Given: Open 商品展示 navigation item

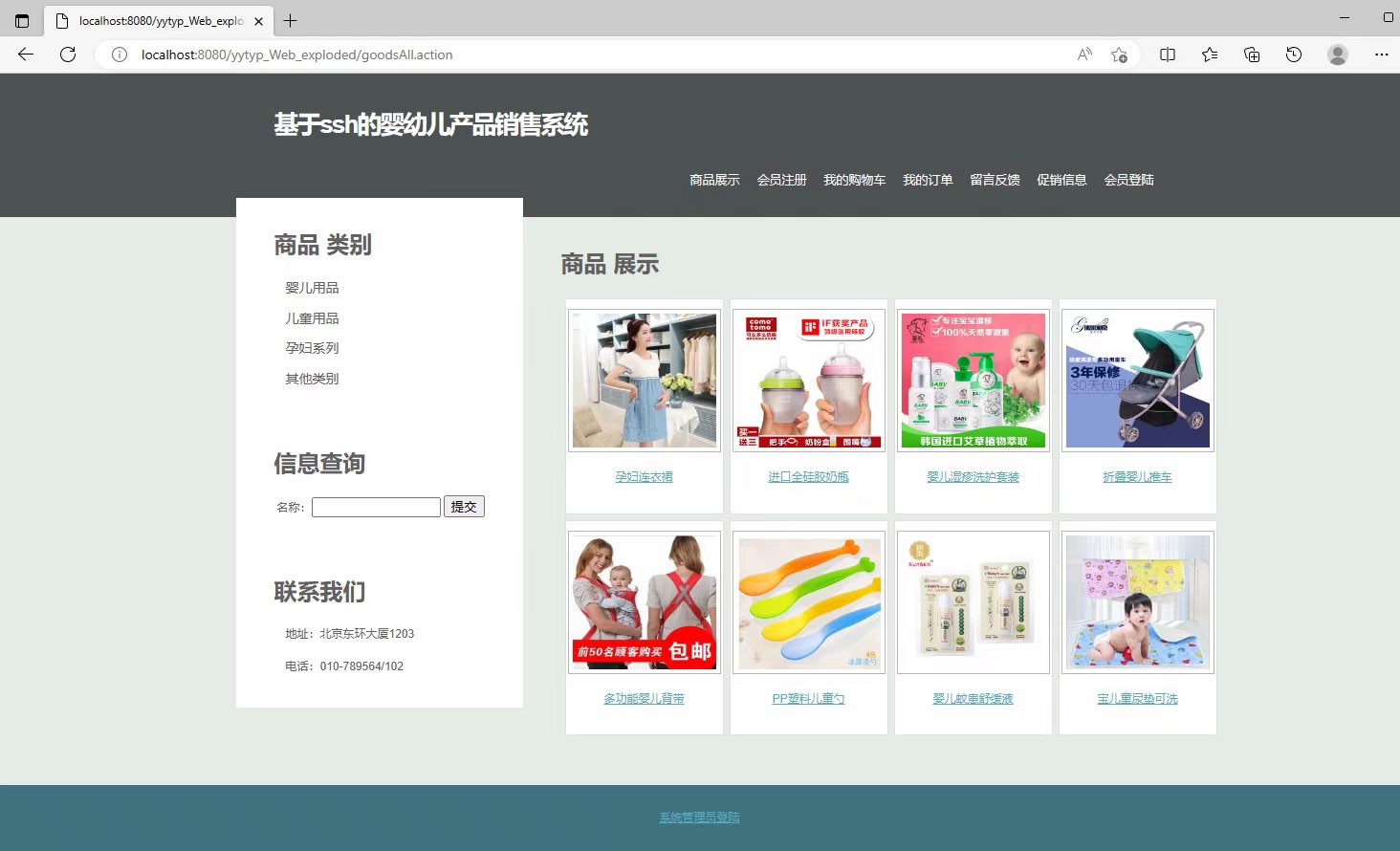Looking at the screenshot, I should 715,180.
